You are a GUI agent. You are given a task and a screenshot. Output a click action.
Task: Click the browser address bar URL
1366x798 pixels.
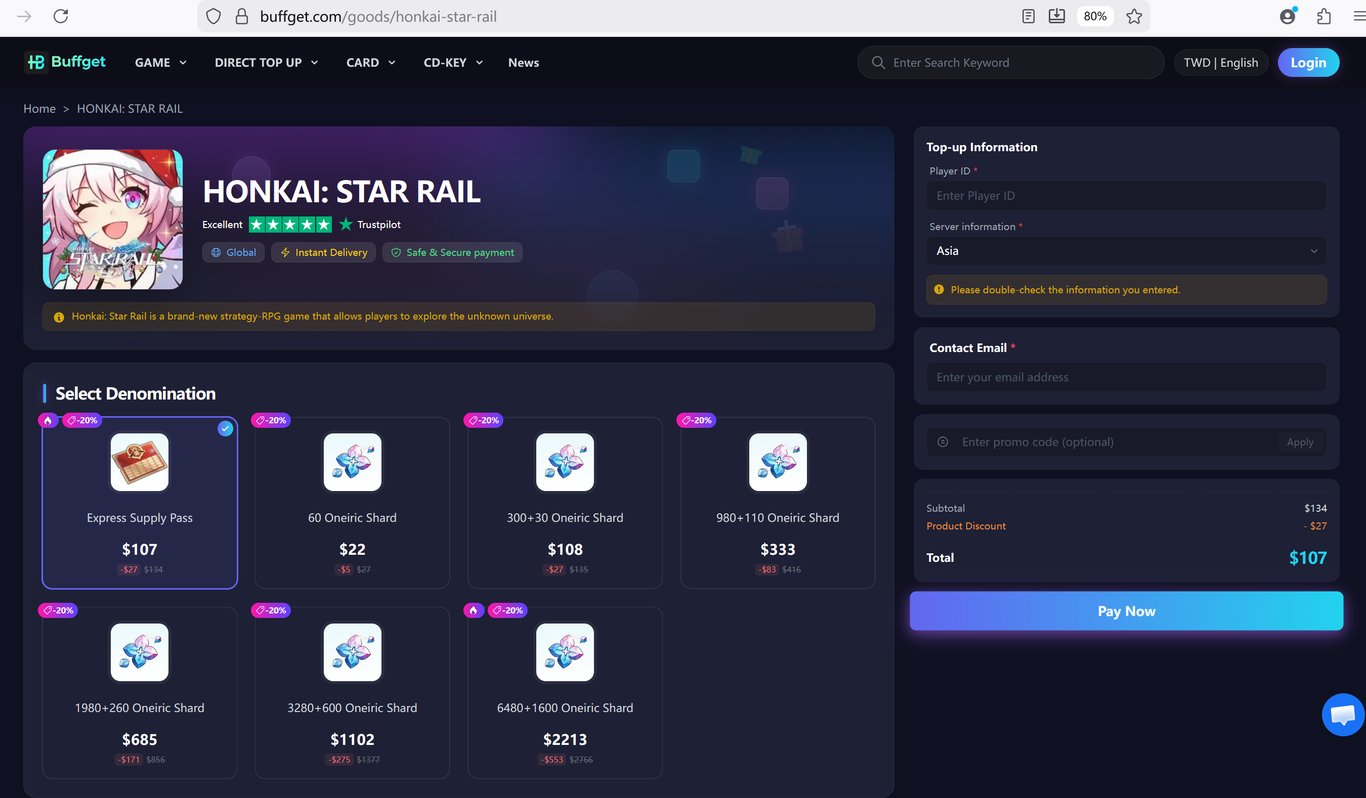click(x=378, y=16)
